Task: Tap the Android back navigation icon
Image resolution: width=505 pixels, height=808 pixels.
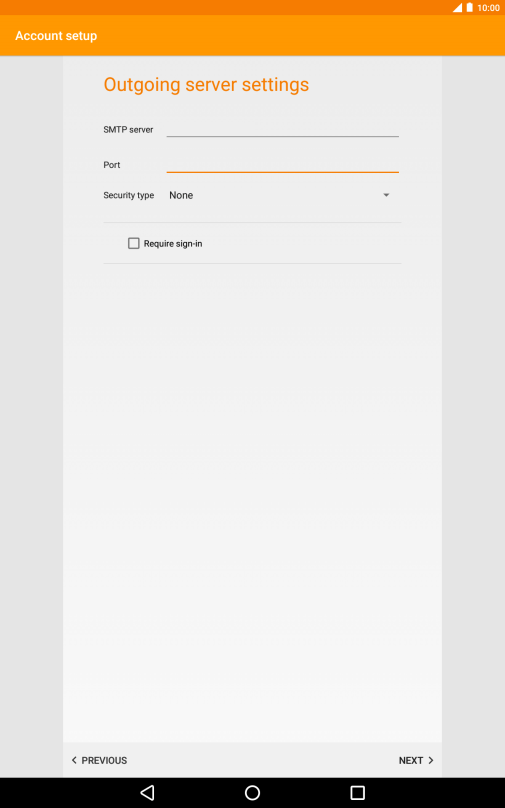Action: click(x=147, y=793)
